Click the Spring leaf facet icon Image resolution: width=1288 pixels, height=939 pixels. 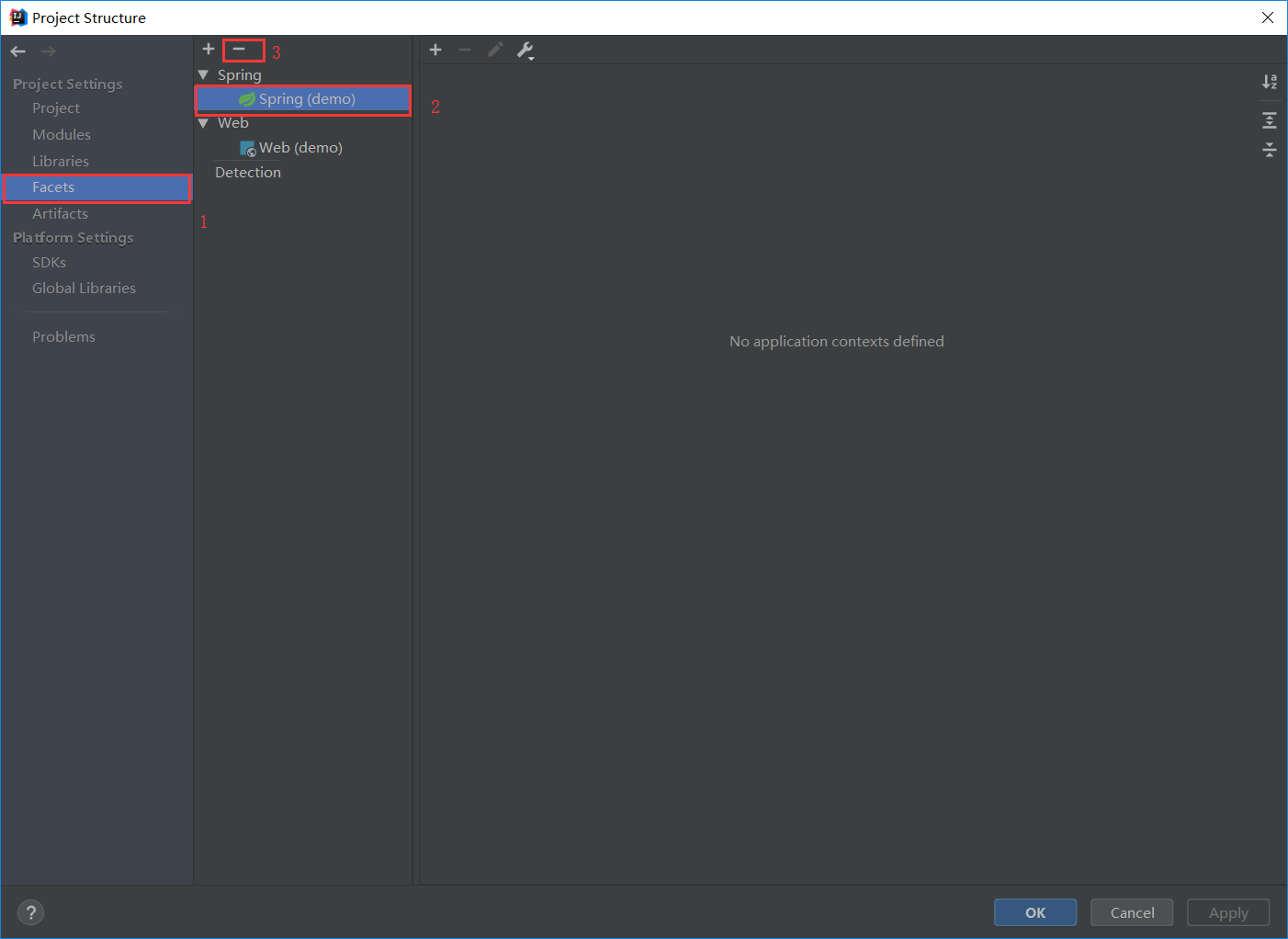(247, 99)
